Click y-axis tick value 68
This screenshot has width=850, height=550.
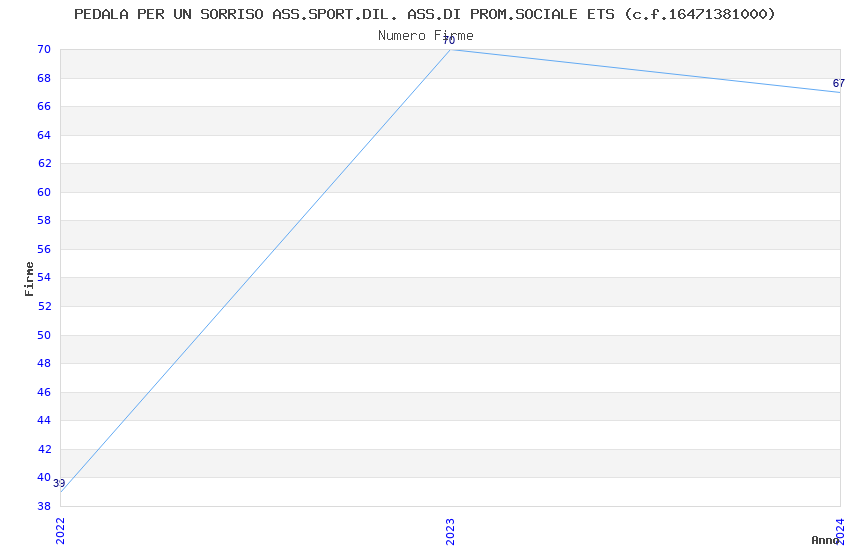point(44,78)
